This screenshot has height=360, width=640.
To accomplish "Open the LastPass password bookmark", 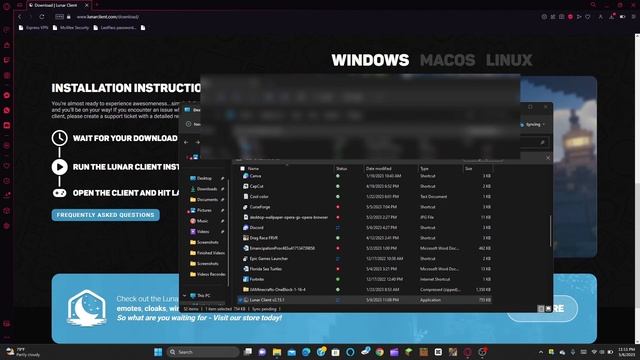I will click(x=114, y=28).
